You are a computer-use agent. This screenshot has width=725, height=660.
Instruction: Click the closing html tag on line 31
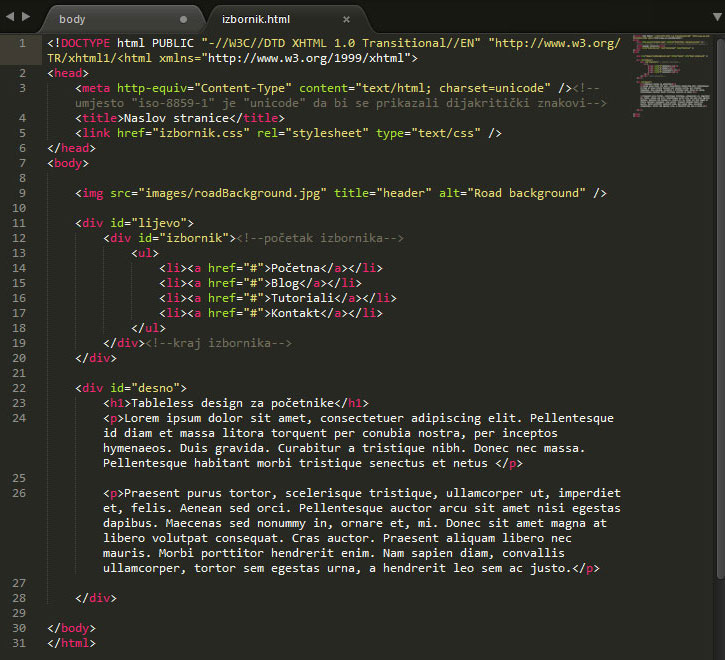pos(71,642)
